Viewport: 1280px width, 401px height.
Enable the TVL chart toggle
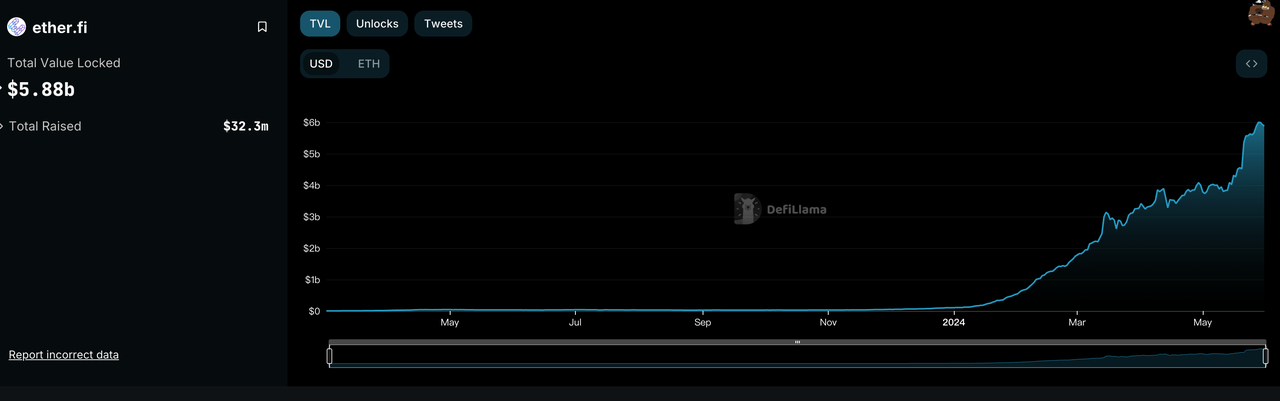(320, 23)
